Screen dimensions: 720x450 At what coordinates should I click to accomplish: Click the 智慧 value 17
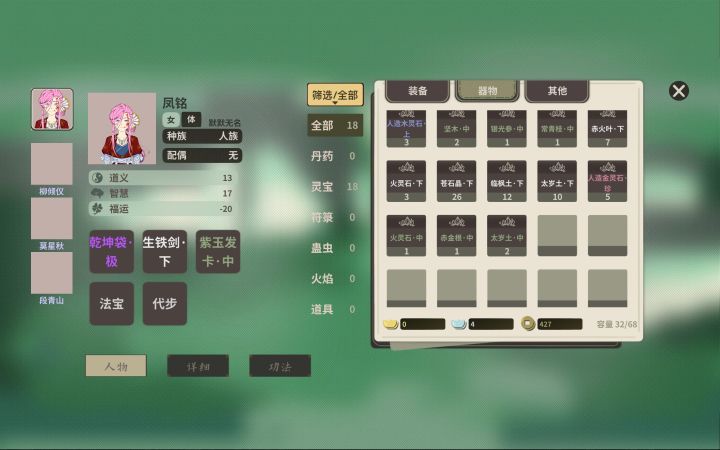[227, 193]
